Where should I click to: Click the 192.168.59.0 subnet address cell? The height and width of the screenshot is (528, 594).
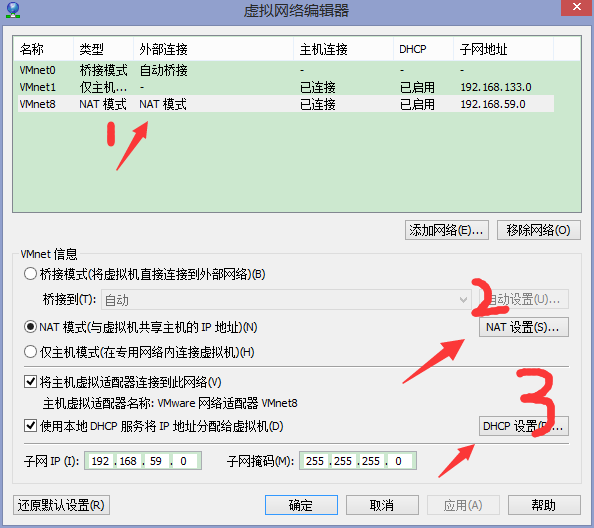coord(493,104)
